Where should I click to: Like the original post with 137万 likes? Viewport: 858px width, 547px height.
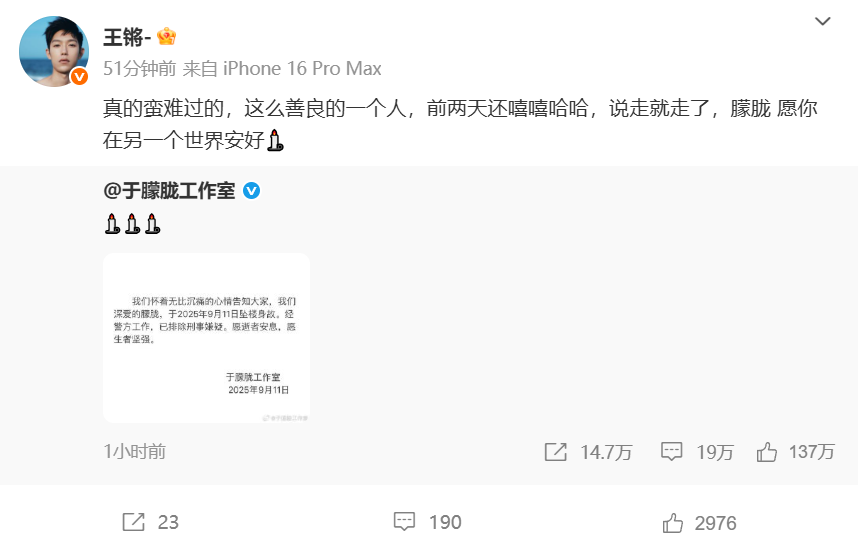tap(767, 452)
